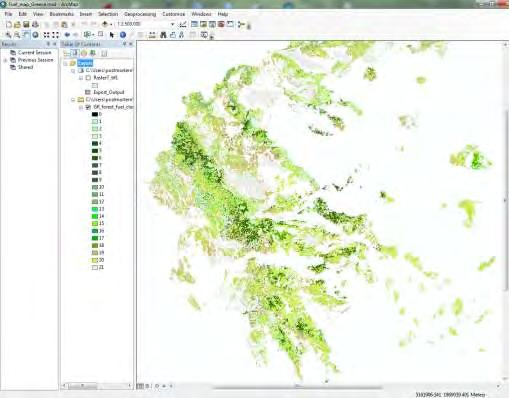Select the Export_Output table entry
Screen dimensions: 509x398
109,92
